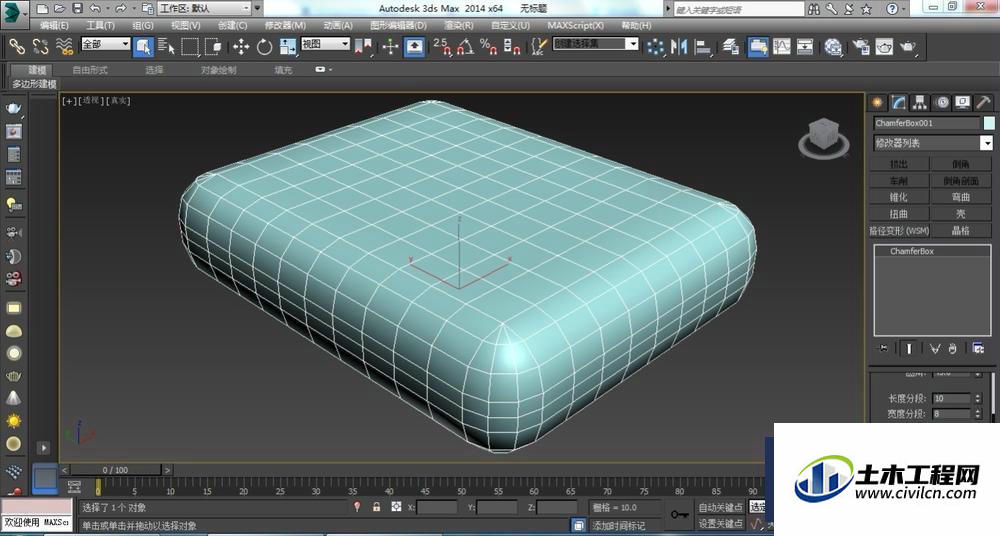
Task: Choose the Rectangular Selection Region tool
Action: coord(190,47)
